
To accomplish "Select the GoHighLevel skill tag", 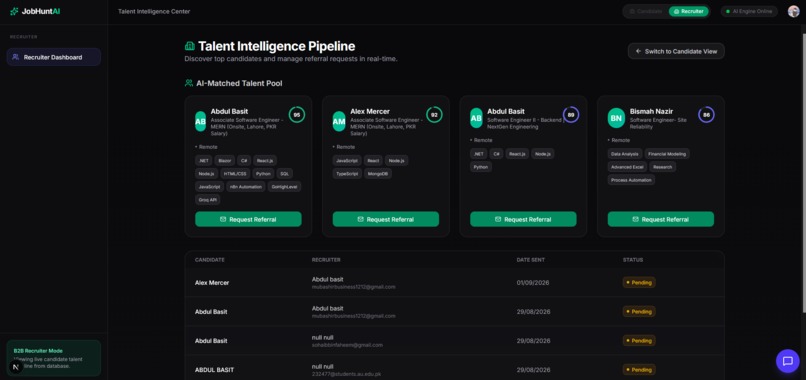I will 284,187.
